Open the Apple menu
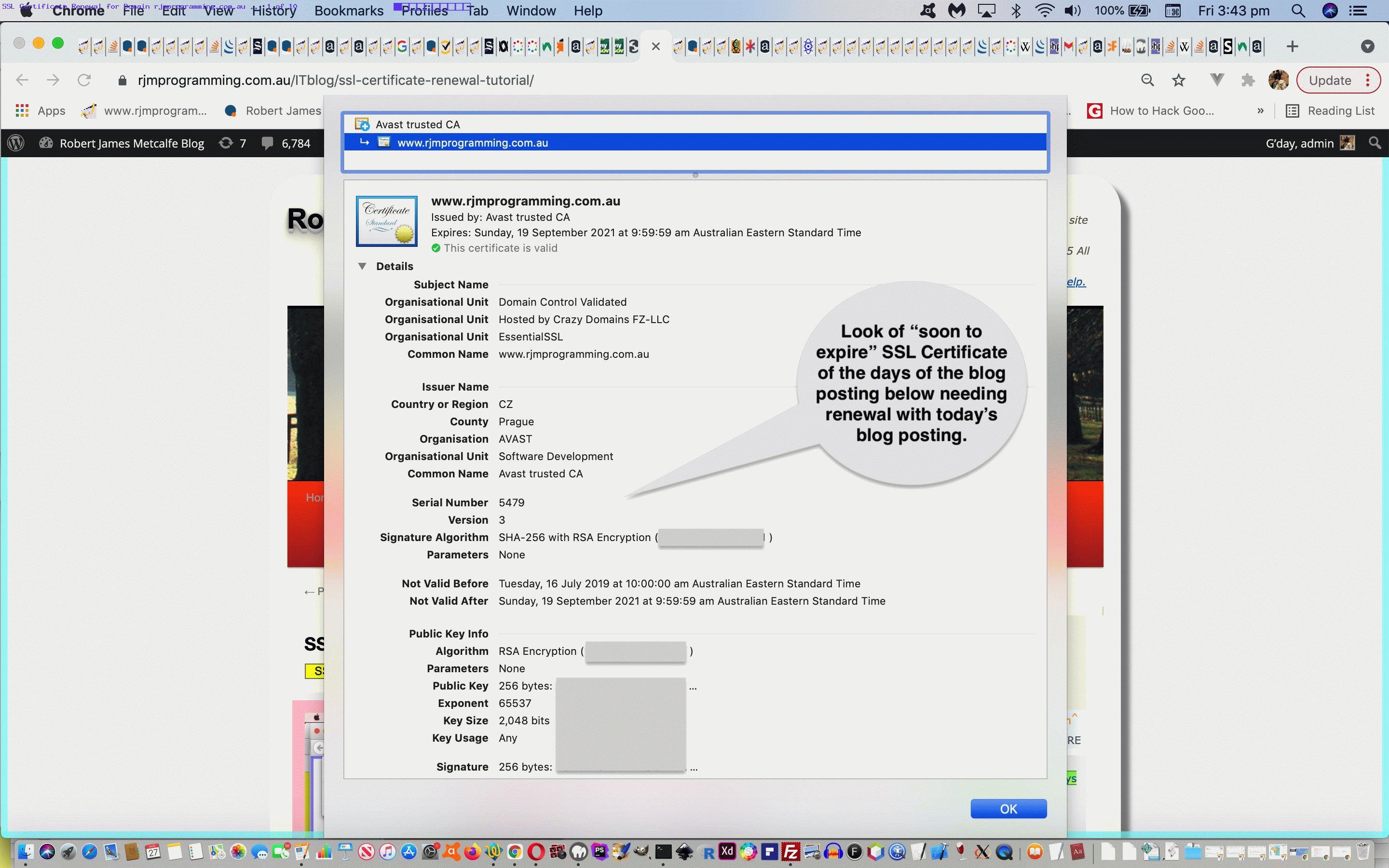 point(27,10)
